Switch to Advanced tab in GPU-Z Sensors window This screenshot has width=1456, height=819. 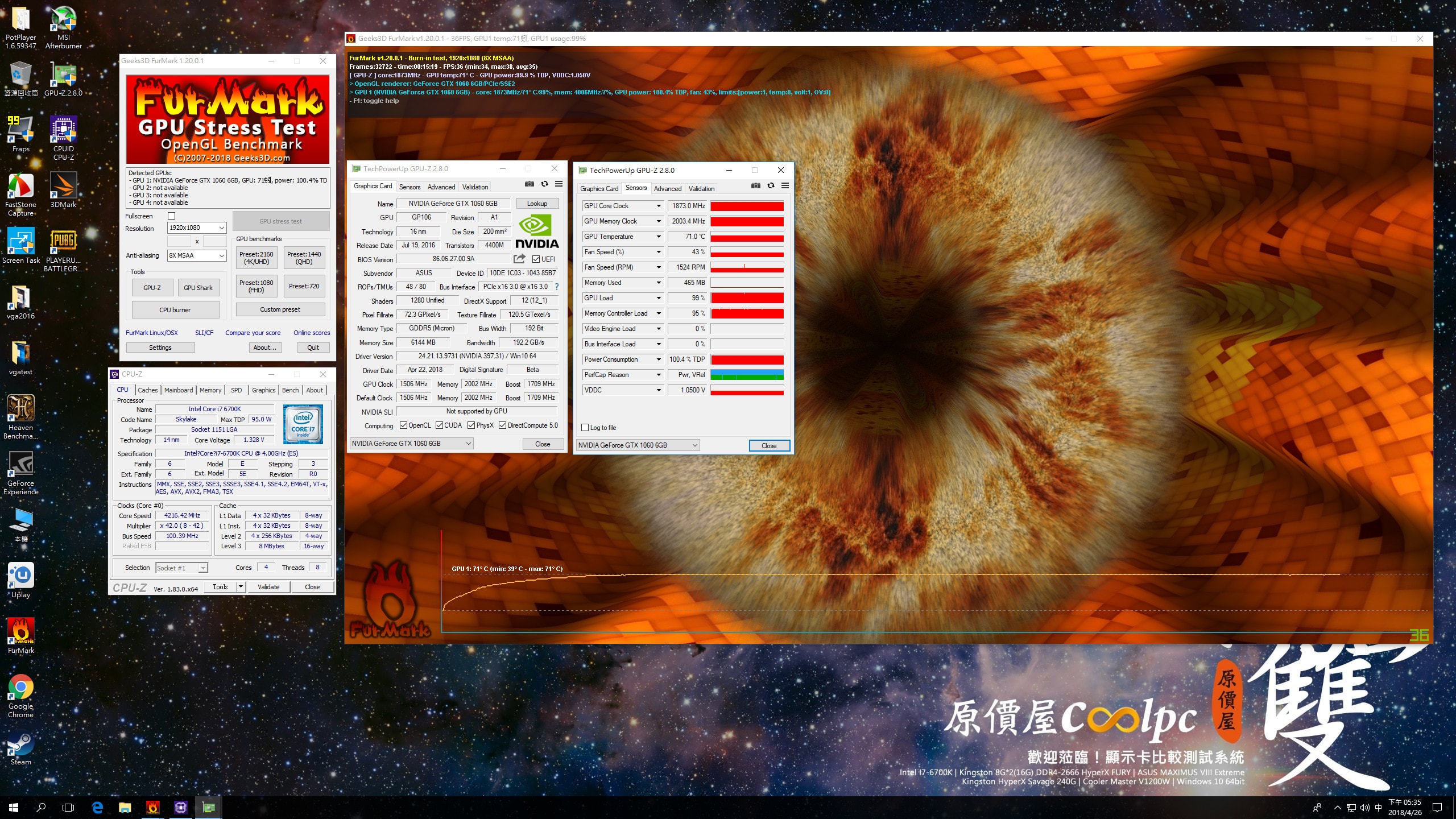(x=667, y=189)
